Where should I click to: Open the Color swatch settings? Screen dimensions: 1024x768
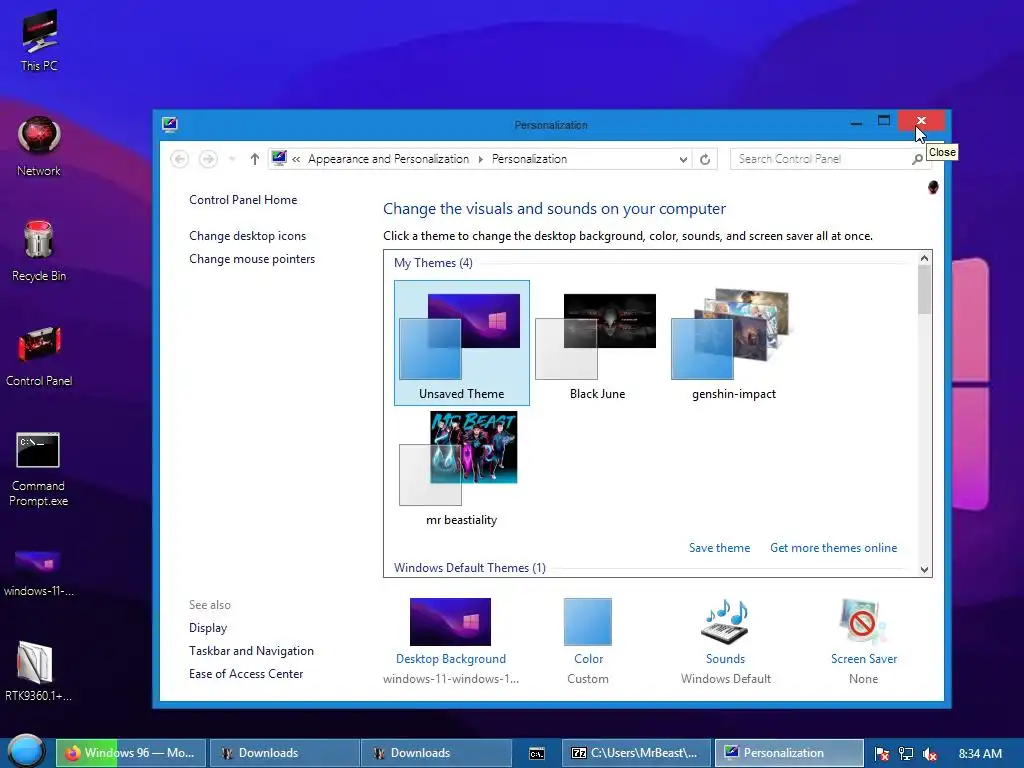tap(588, 622)
